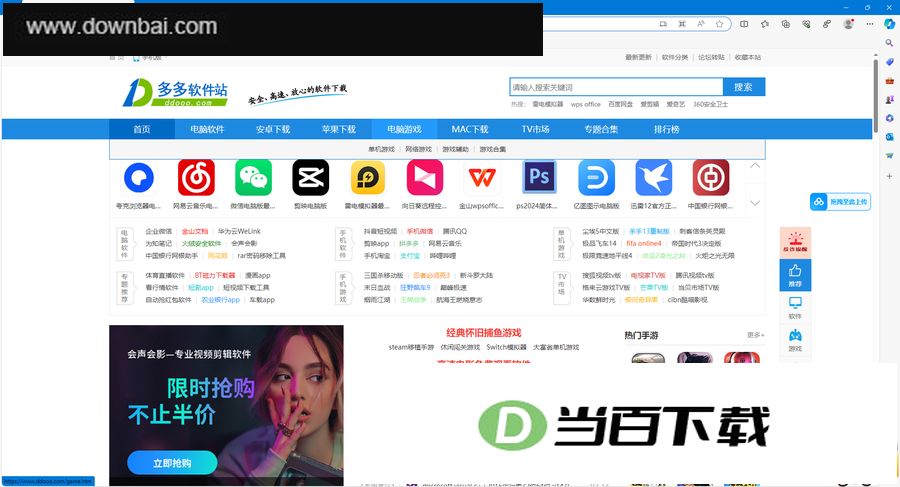Open the Photoshop ps2024 icon
The height and width of the screenshot is (487, 900).
539,177
